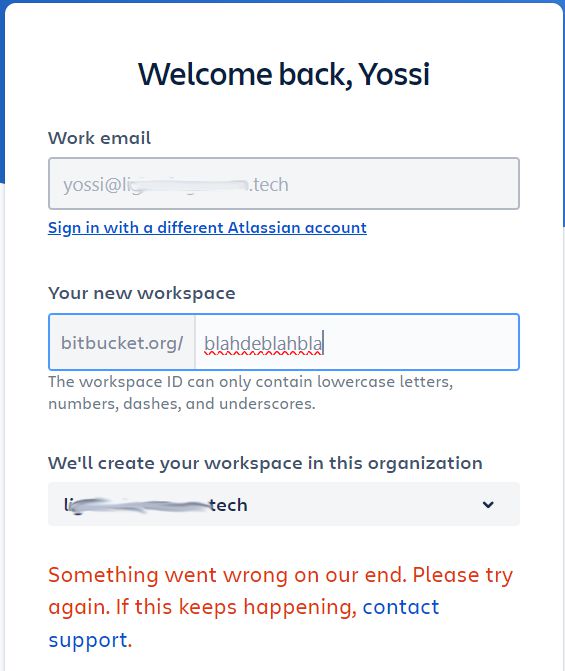Image resolution: width=565 pixels, height=671 pixels.
Task: Click the '.tech' ending of the email address
Action: (269, 184)
